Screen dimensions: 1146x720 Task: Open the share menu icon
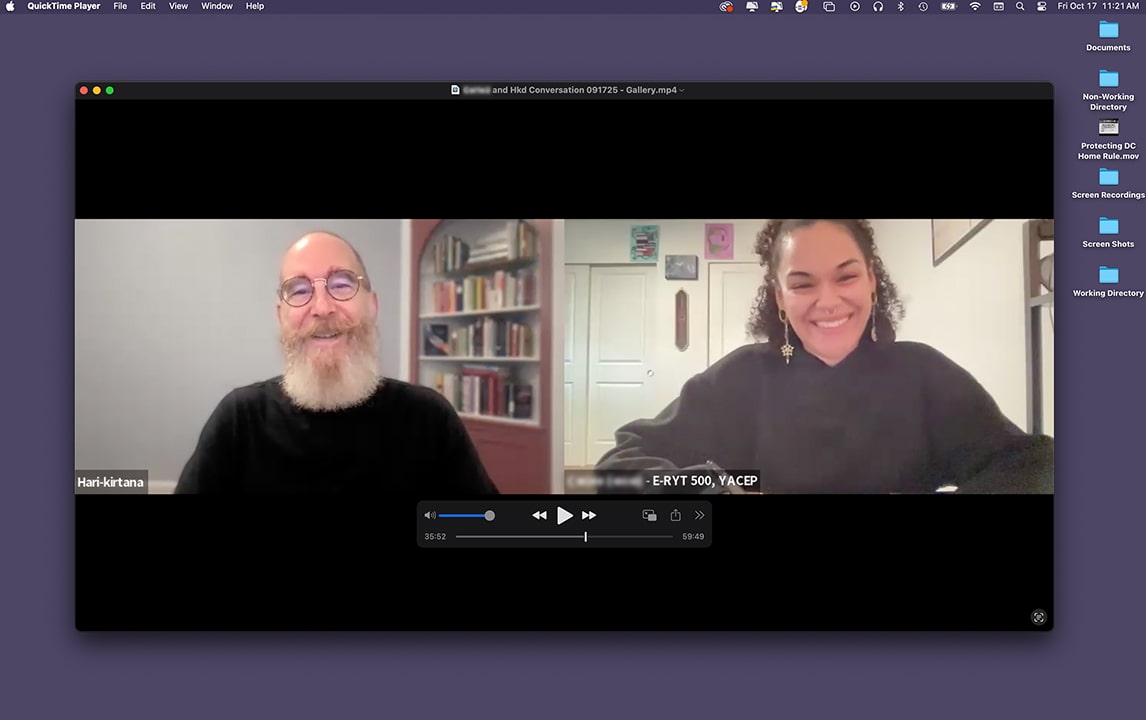(x=675, y=515)
